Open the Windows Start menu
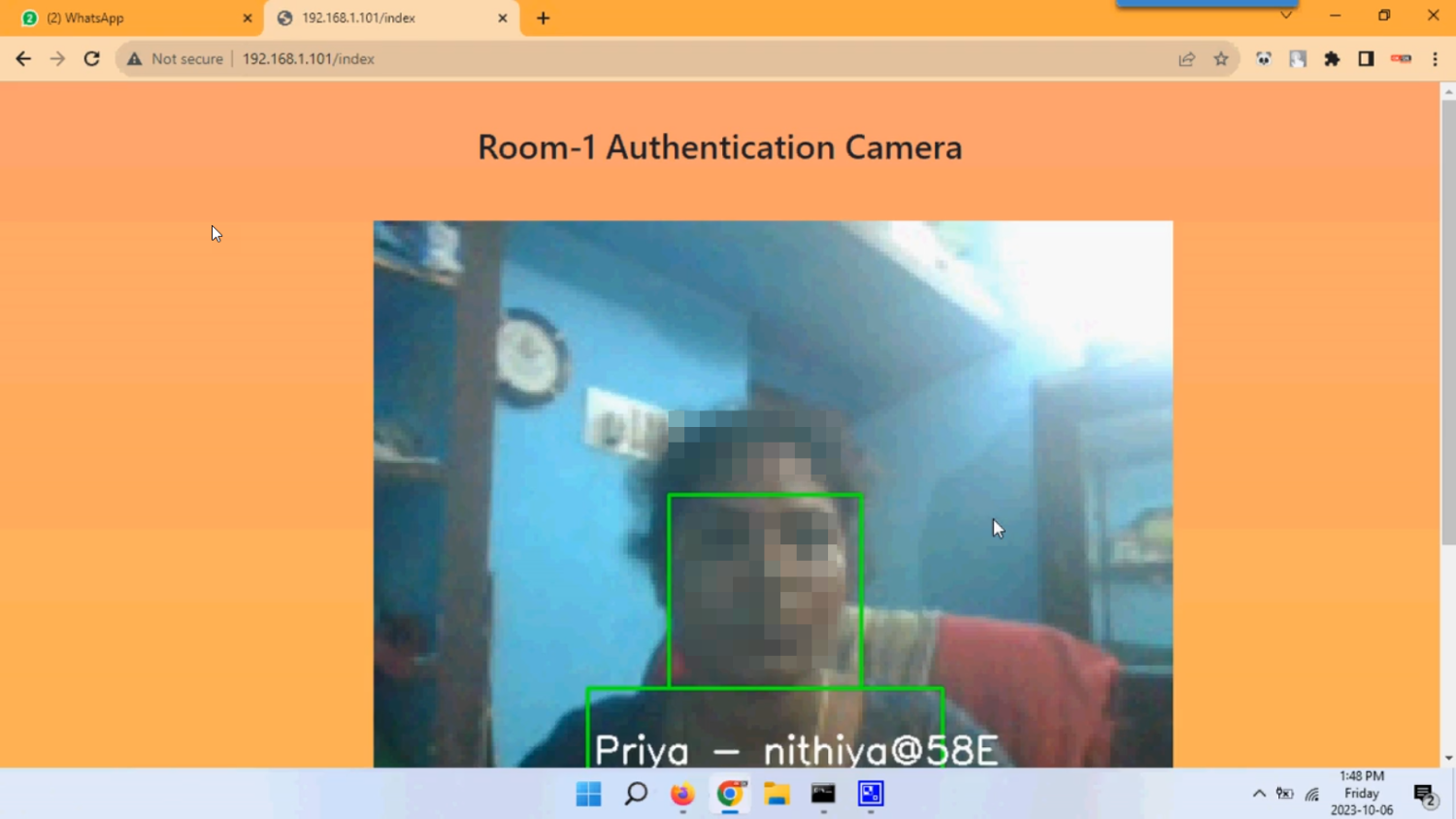The height and width of the screenshot is (819, 1456). coord(588,794)
